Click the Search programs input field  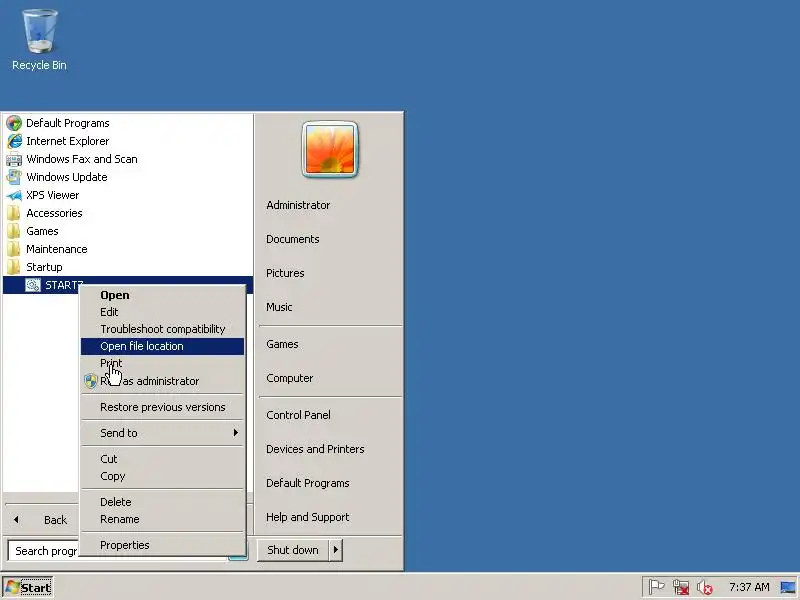(45, 551)
